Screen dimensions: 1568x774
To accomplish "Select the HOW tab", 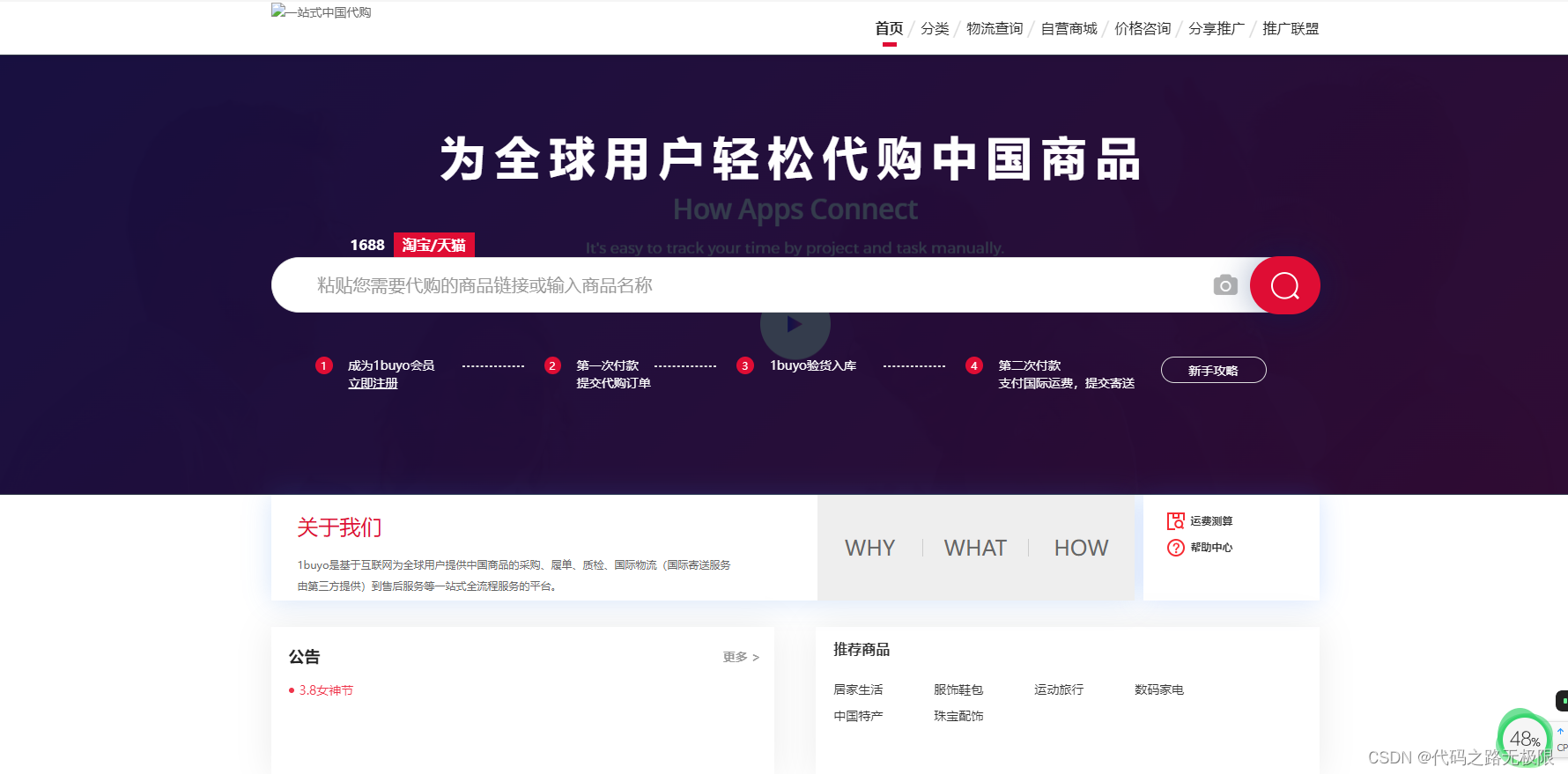I will (x=1081, y=548).
